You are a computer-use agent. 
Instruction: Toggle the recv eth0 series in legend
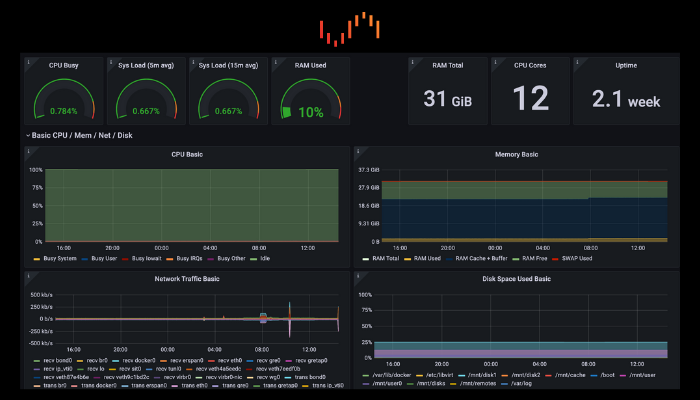click(230, 359)
